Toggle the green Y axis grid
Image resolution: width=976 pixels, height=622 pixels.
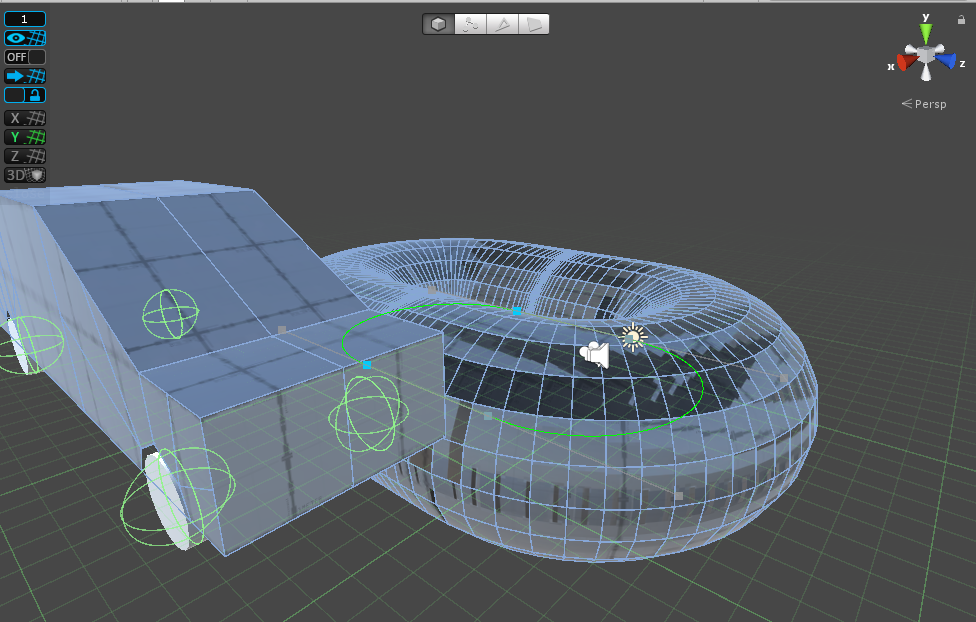25,137
